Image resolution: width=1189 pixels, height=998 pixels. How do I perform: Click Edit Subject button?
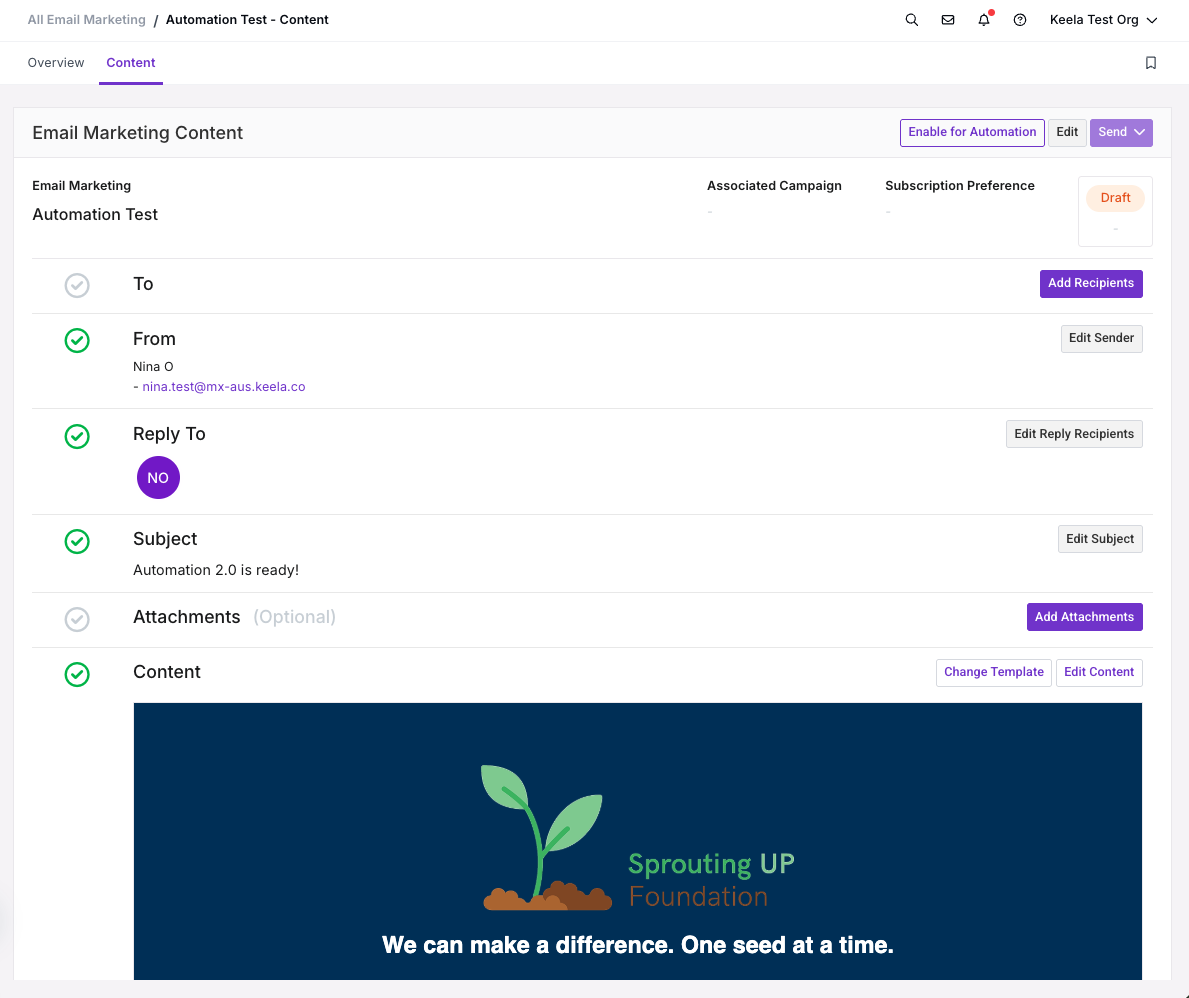(x=1100, y=539)
